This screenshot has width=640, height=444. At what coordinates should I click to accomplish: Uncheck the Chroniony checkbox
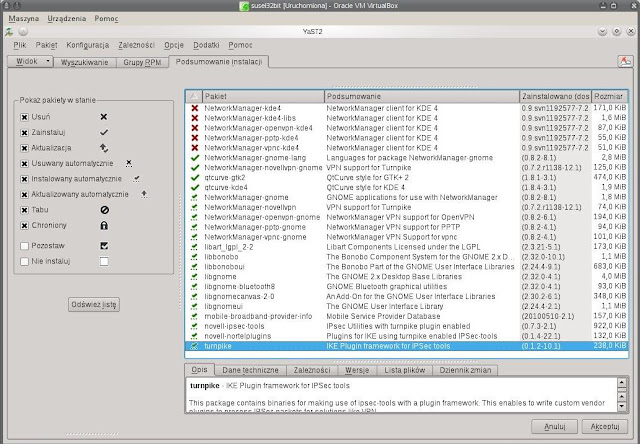[24, 226]
